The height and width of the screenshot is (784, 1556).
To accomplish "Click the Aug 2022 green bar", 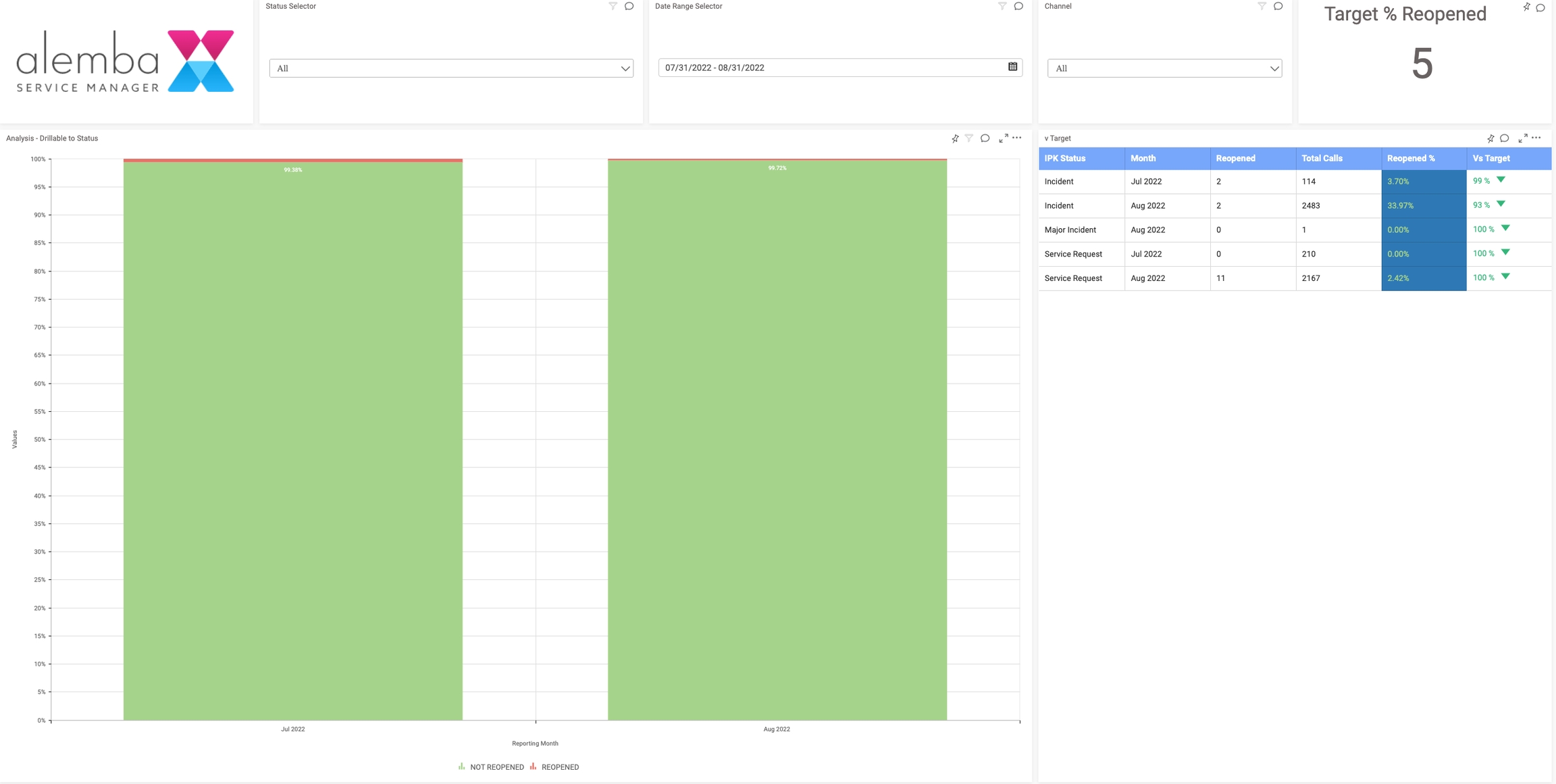I will pyautogui.click(x=777, y=439).
